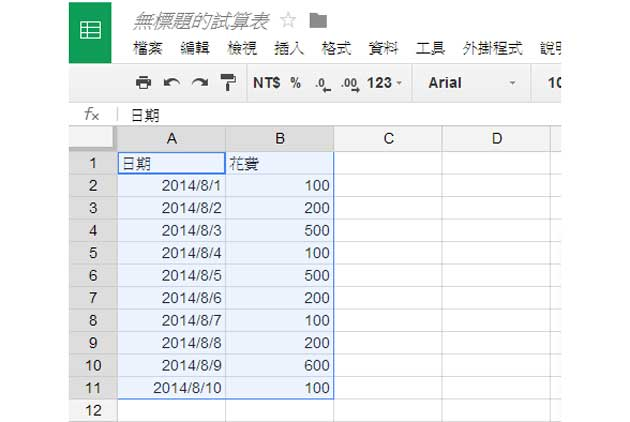Select row 12 header
The image size is (630, 422).
(x=93, y=410)
